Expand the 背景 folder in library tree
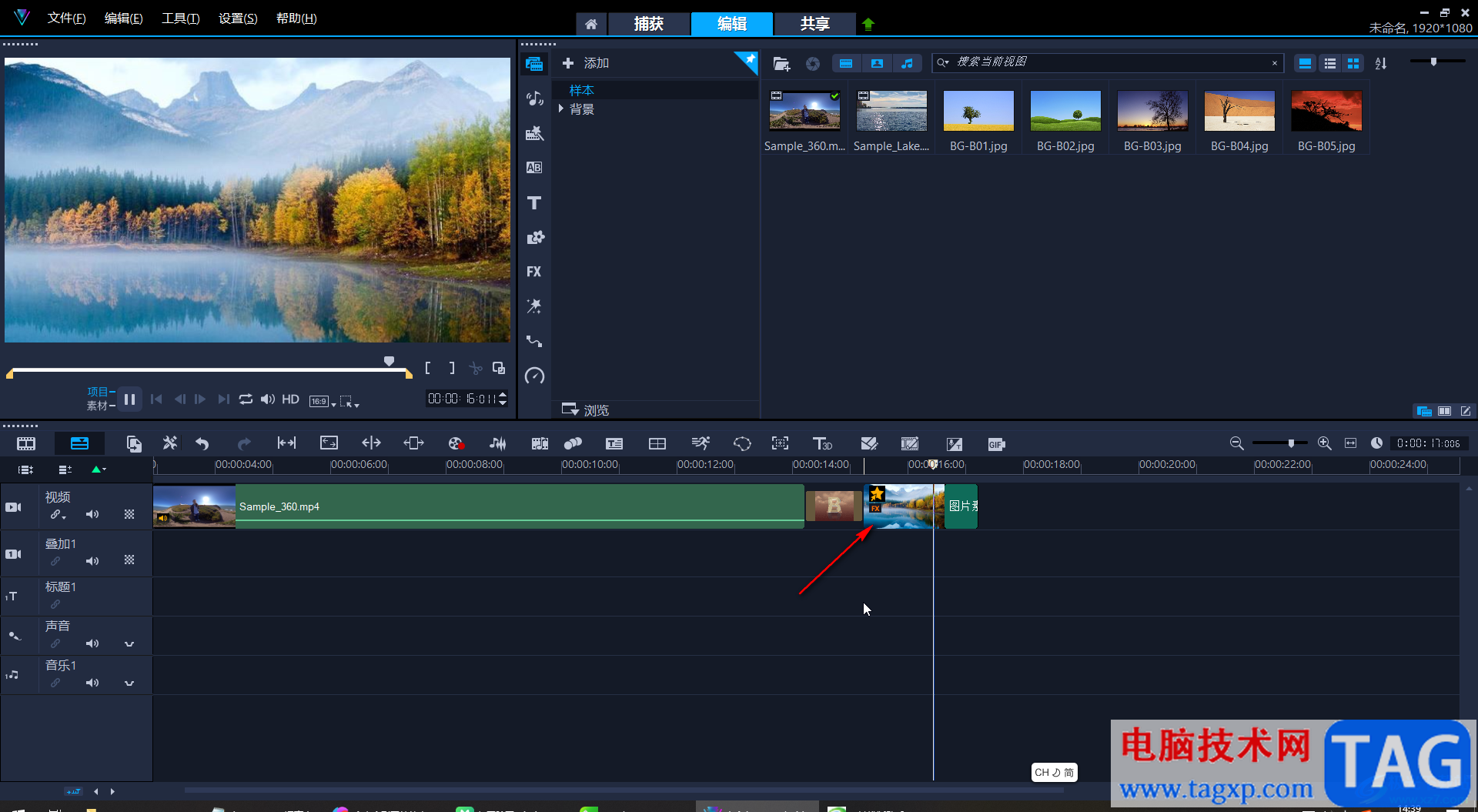The width and height of the screenshot is (1478, 812). tap(561, 109)
